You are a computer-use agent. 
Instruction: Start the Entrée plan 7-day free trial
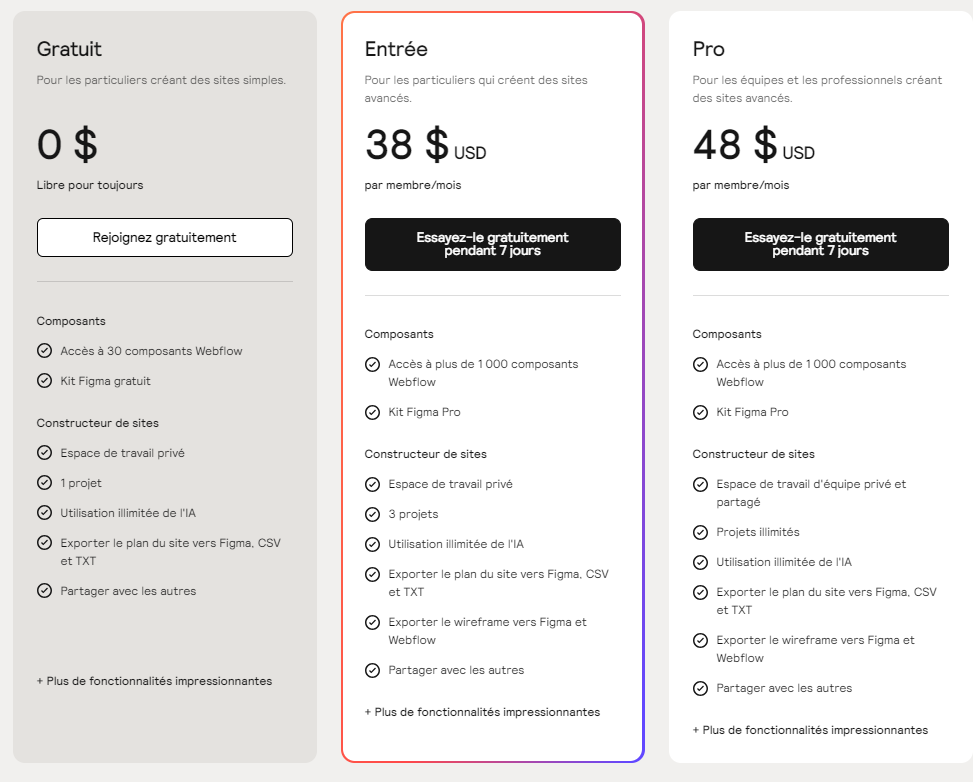tap(493, 245)
